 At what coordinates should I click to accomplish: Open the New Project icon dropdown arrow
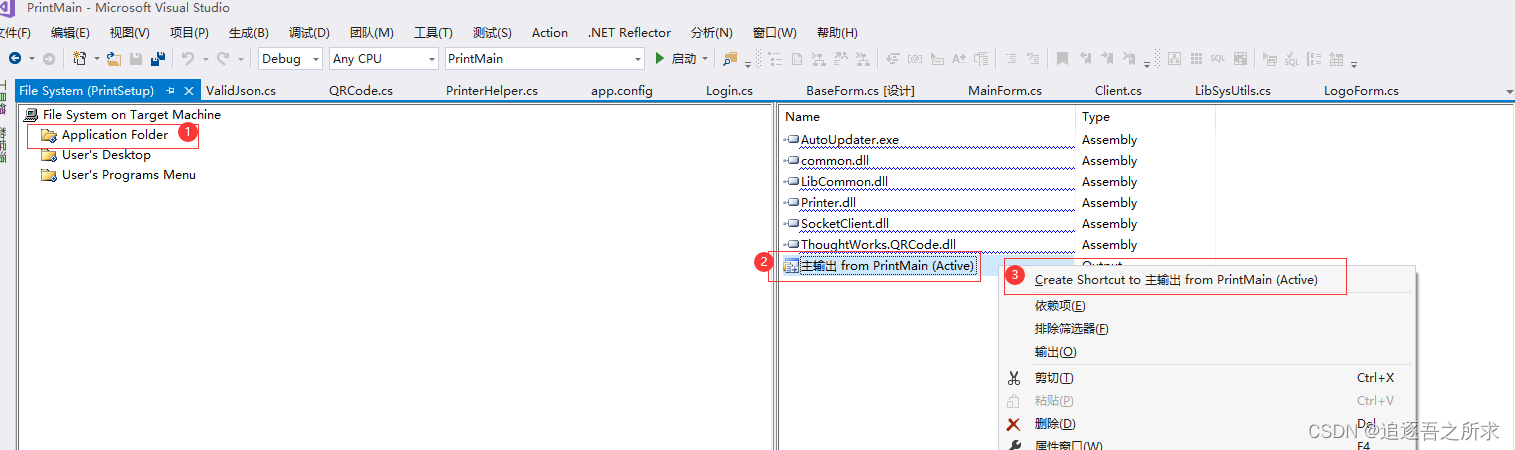[x=97, y=59]
